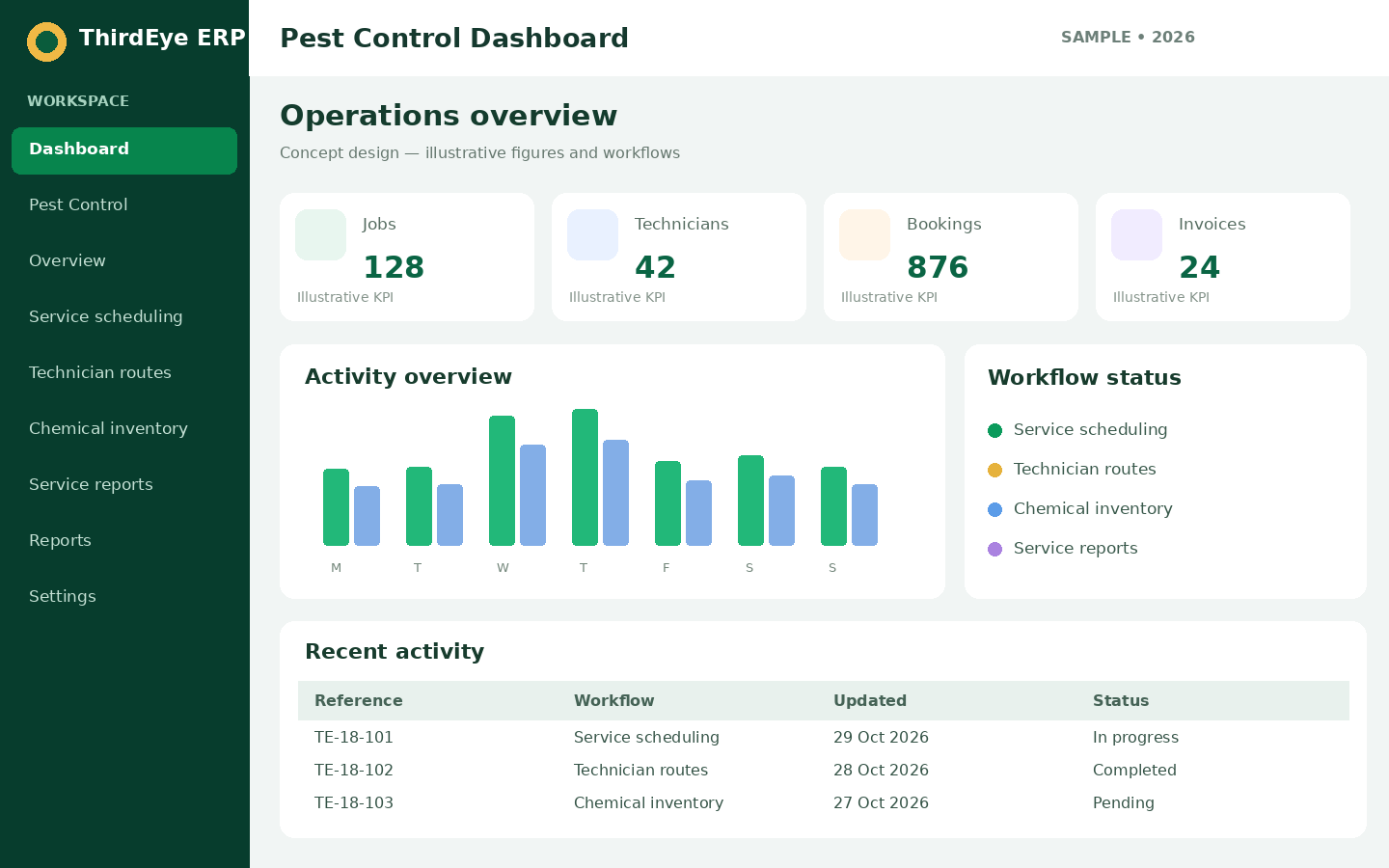Click the In progress status cell
This screenshot has width=1389, height=868.
1135,738
